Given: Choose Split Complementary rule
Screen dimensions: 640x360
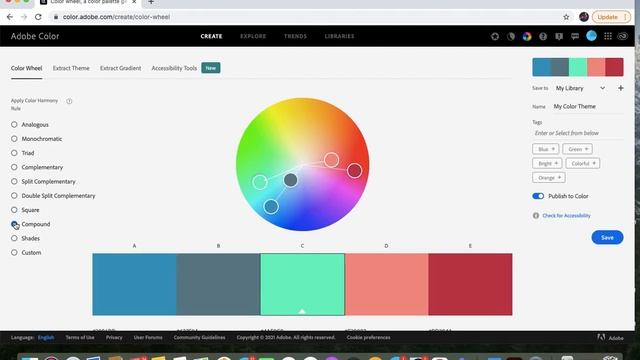Looking at the screenshot, I should point(14,181).
